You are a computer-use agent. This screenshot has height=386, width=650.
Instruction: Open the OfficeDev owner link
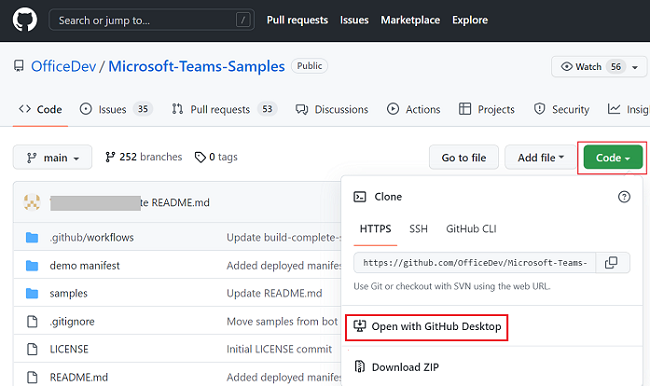pyautogui.click(x=63, y=66)
